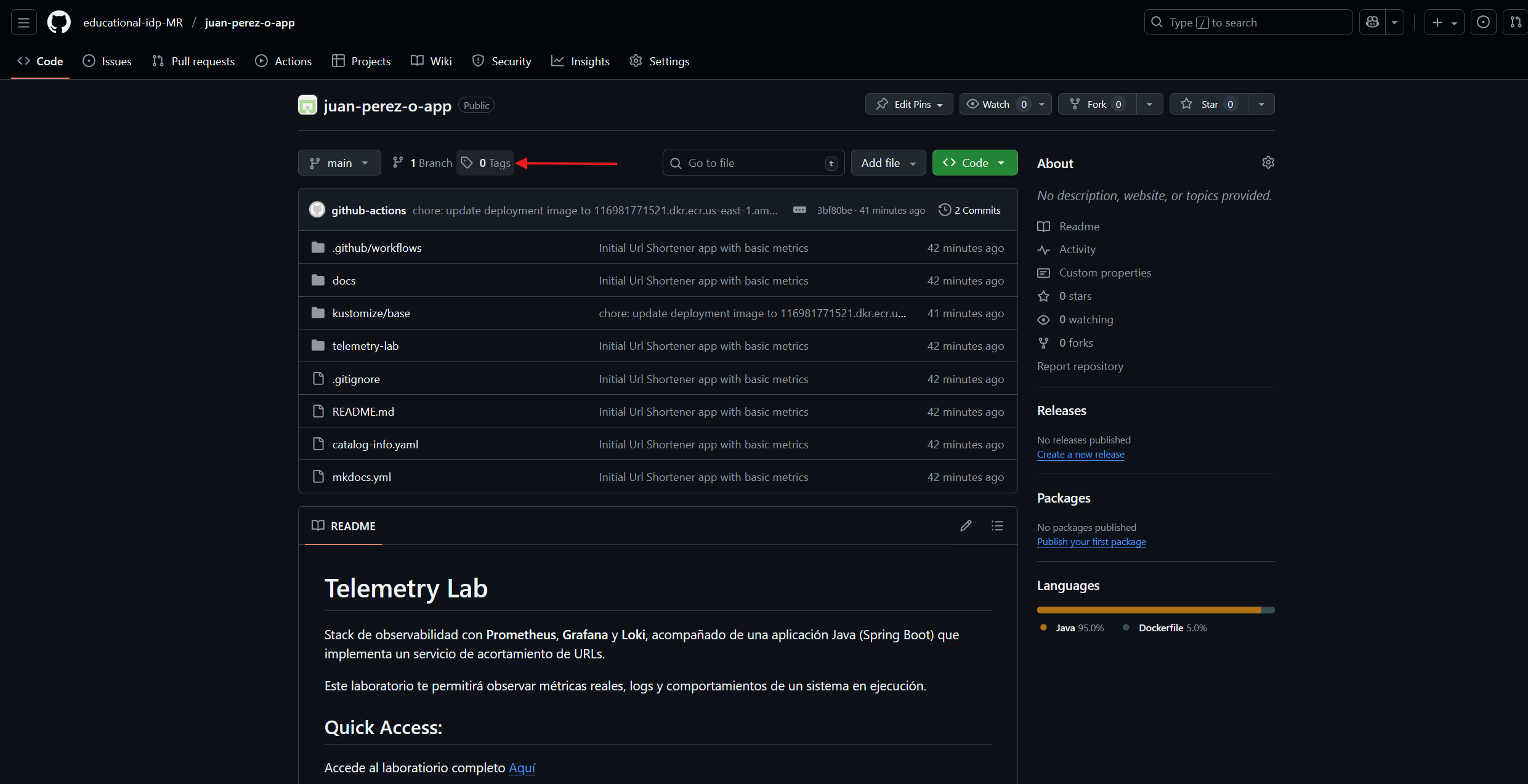Screen dimensions: 1528x784
Task: Click the About settings gear icon
Action: coord(1267,163)
